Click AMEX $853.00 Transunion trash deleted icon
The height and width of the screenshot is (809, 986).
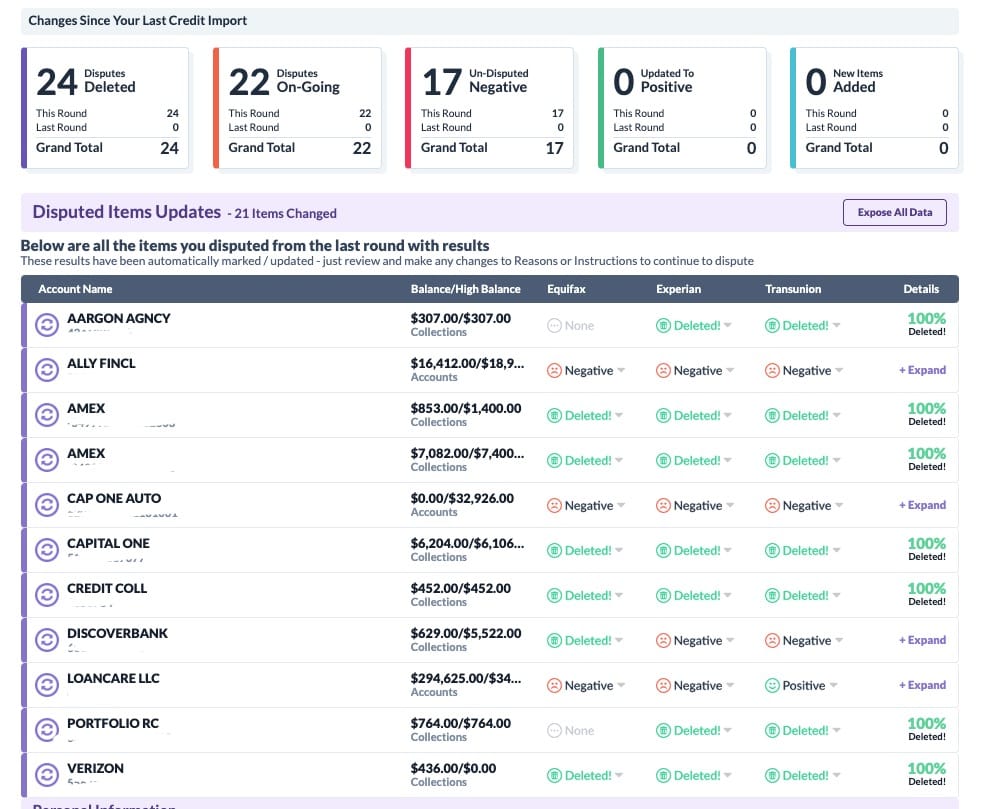[x=772, y=416]
